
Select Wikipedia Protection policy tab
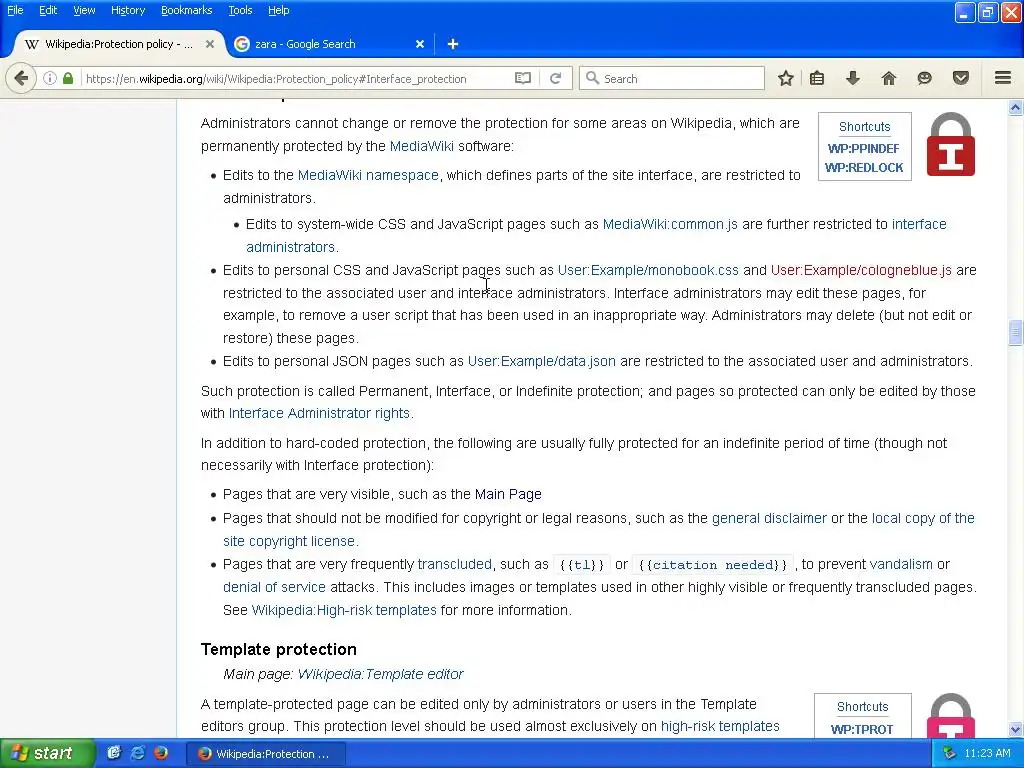tap(118, 44)
